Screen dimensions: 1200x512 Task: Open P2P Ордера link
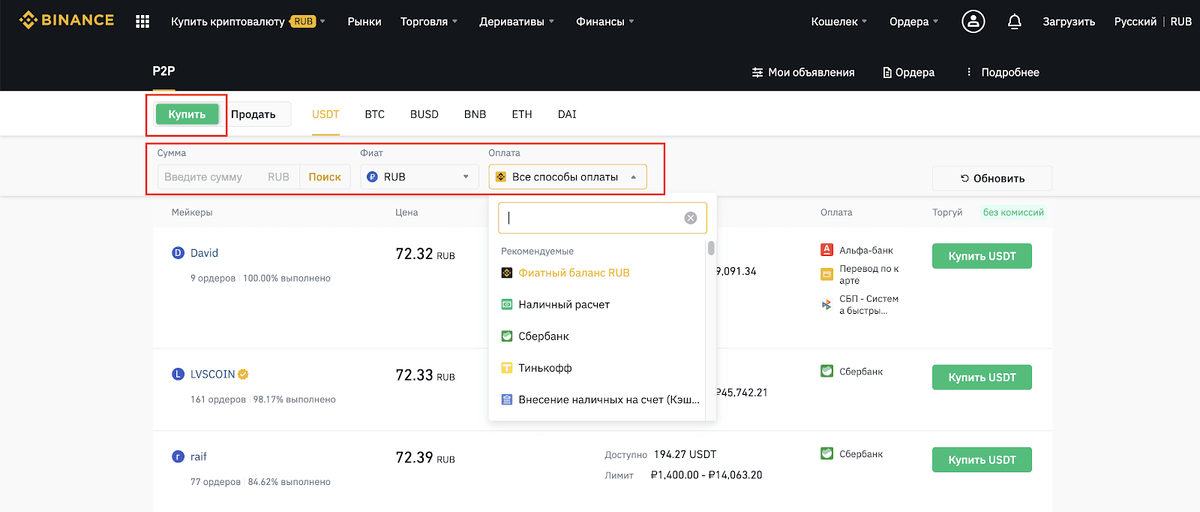(909, 72)
